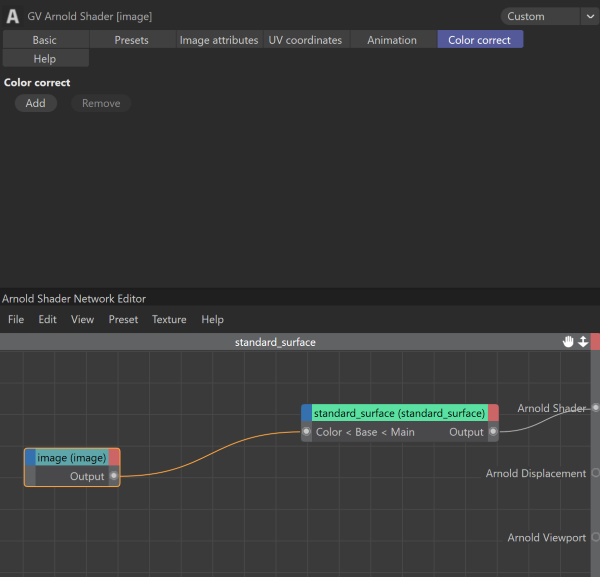Click the Arnold Shader port circle
Image resolution: width=600 pixels, height=577 pixels.
[595, 408]
